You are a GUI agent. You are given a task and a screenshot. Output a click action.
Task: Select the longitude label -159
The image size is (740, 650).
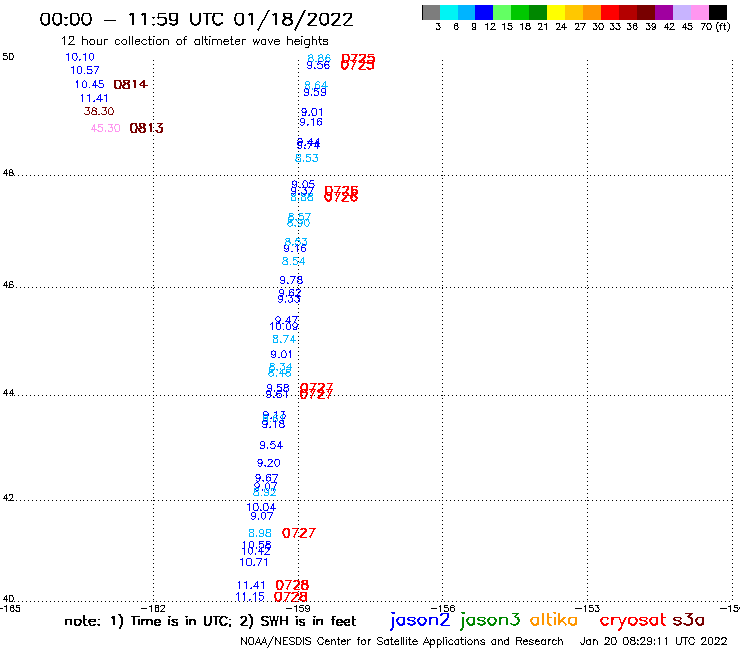298,609
